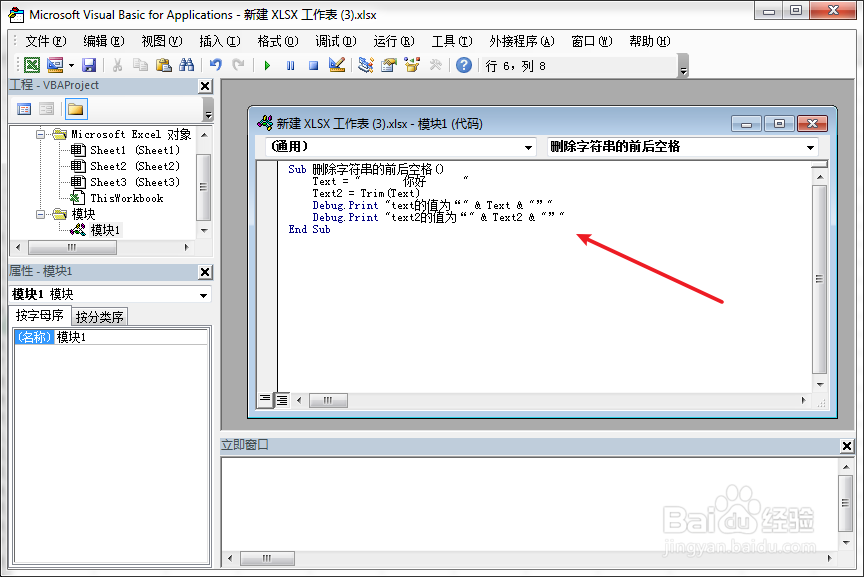The height and width of the screenshot is (577, 864).
Task: Click the Debug.Print text2 code line
Action: 438,217
